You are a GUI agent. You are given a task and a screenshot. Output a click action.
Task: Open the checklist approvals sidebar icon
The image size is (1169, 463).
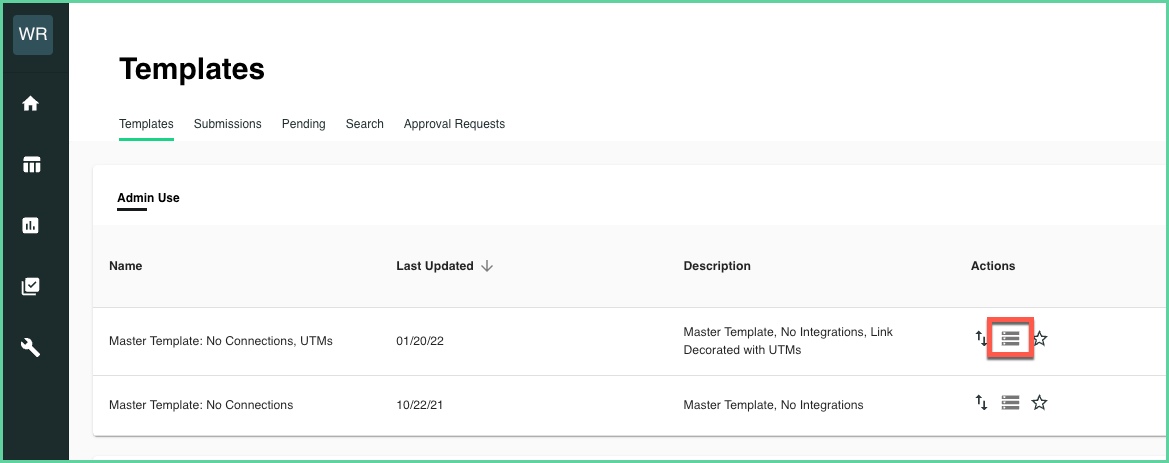[x=31, y=286]
